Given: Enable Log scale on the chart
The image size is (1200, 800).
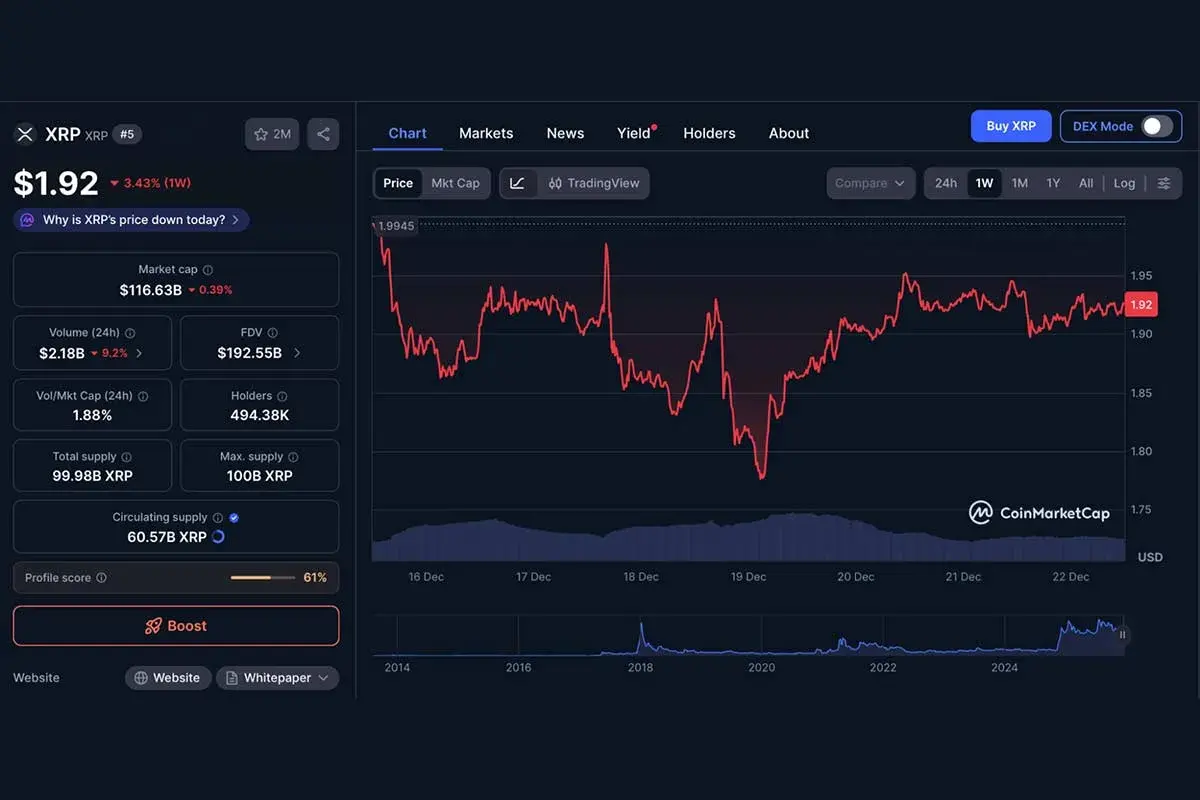Looking at the screenshot, I should click(1124, 183).
